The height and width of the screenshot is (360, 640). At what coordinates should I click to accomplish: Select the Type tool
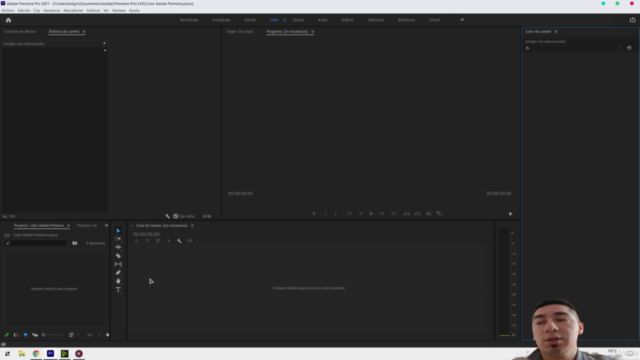click(118, 290)
